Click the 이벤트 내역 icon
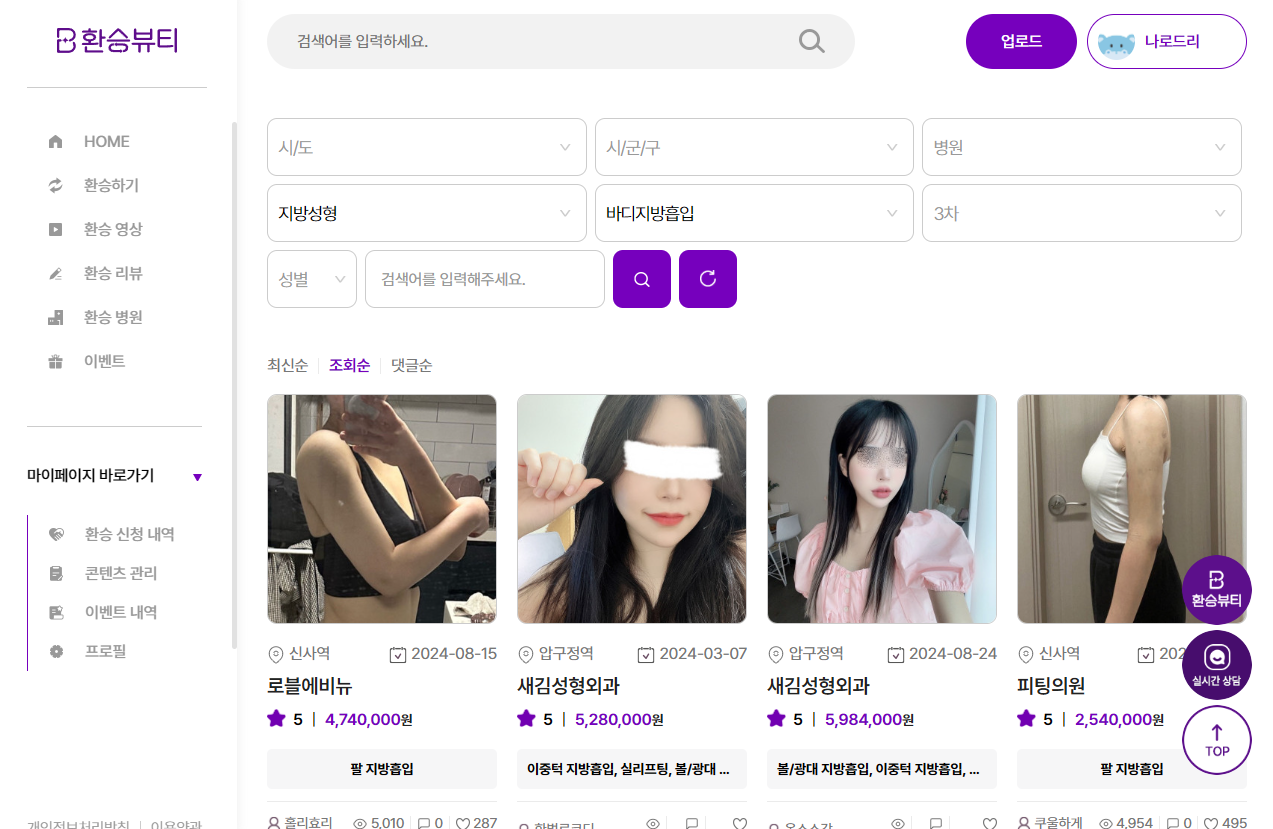This screenshot has width=1273, height=829. pyautogui.click(x=56, y=613)
